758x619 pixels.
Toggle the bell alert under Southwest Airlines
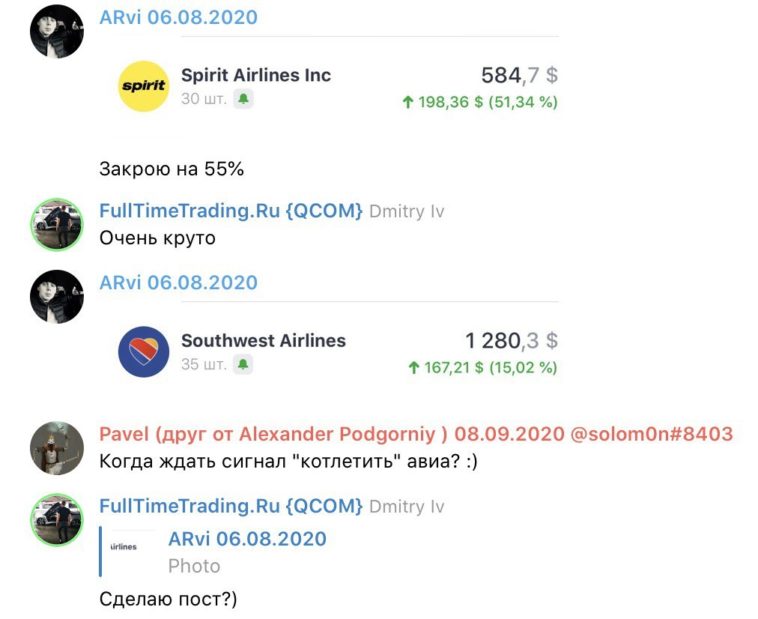pos(243,364)
